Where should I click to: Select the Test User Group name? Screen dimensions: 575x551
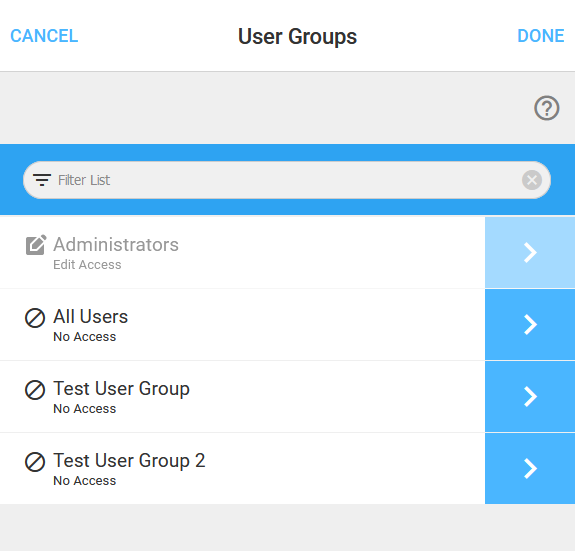click(x=121, y=389)
